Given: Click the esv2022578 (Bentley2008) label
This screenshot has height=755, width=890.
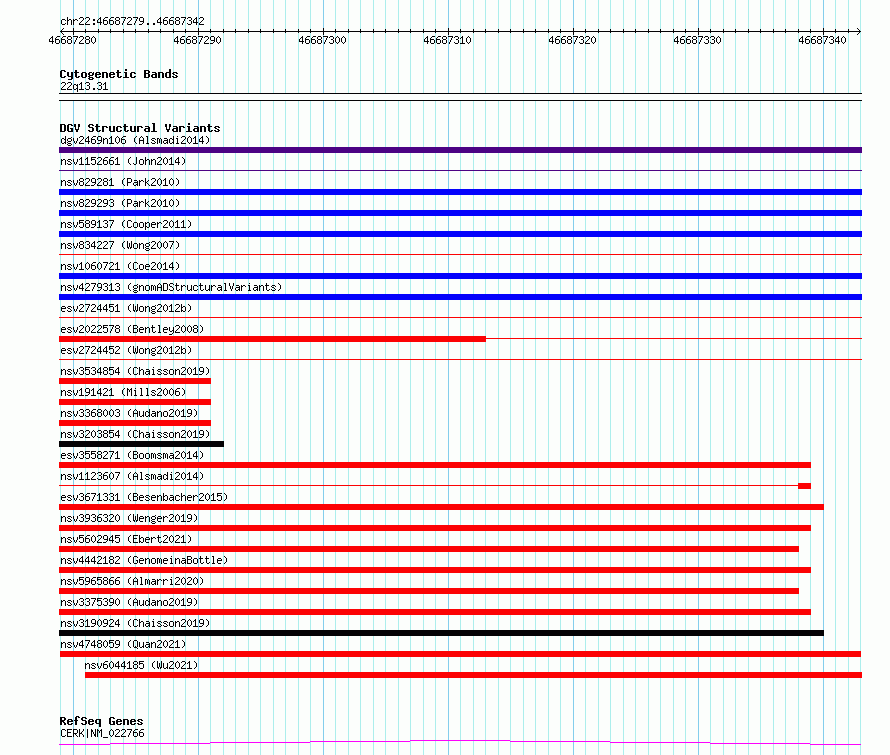Looking at the screenshot, I should pyautogui.click(x=132, y=329).
